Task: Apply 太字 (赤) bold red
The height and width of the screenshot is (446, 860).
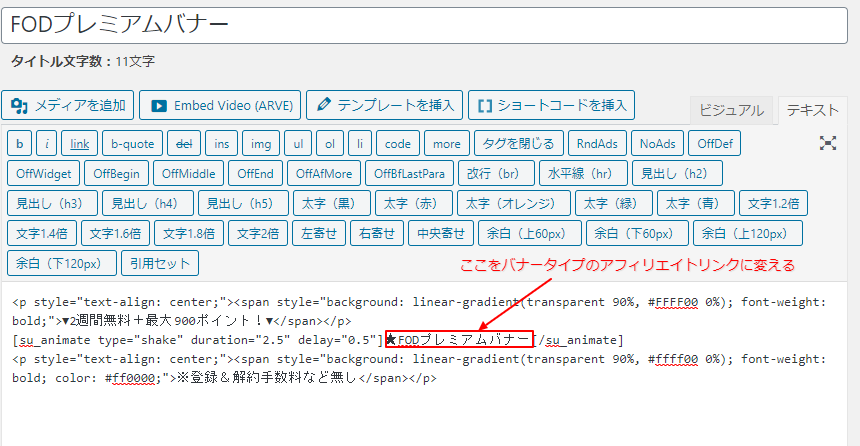Action: 414,204
